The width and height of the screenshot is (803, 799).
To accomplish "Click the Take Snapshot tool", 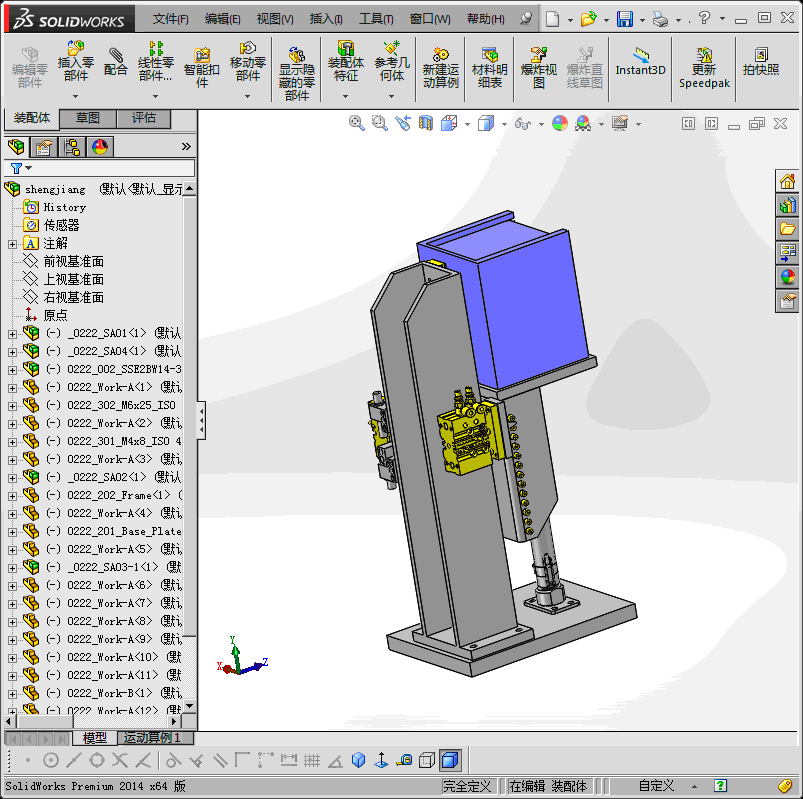I will click(x=761, y=61).
